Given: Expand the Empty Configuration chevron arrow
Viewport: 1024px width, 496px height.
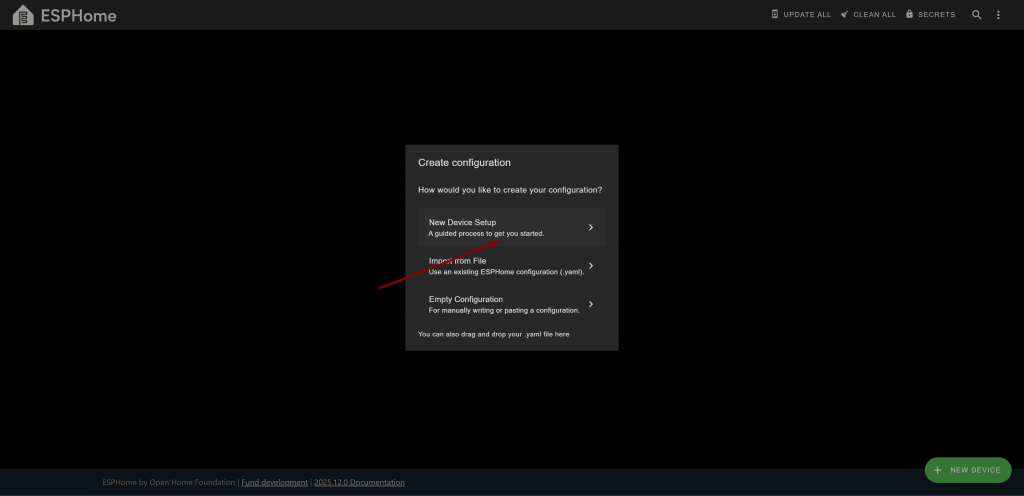Looking at the screenshot, I should click(x=591, y=304).
